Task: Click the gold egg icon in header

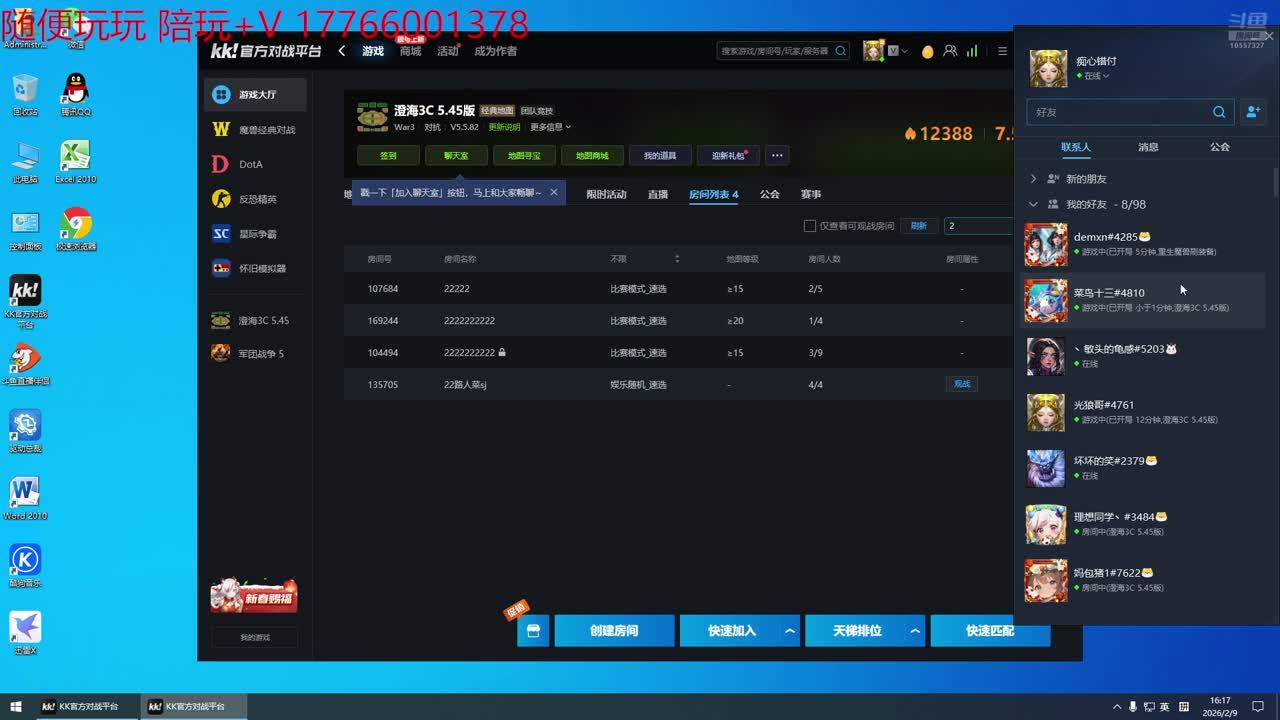Action: coord(927,51)
